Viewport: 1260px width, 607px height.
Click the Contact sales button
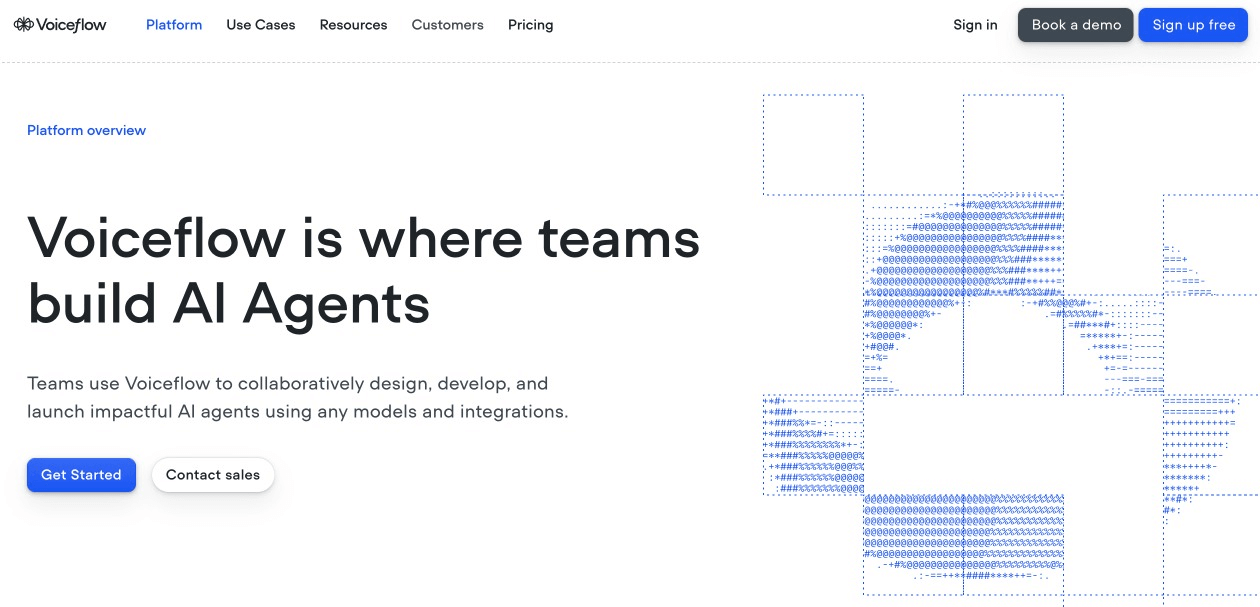(x=213, y=475)
